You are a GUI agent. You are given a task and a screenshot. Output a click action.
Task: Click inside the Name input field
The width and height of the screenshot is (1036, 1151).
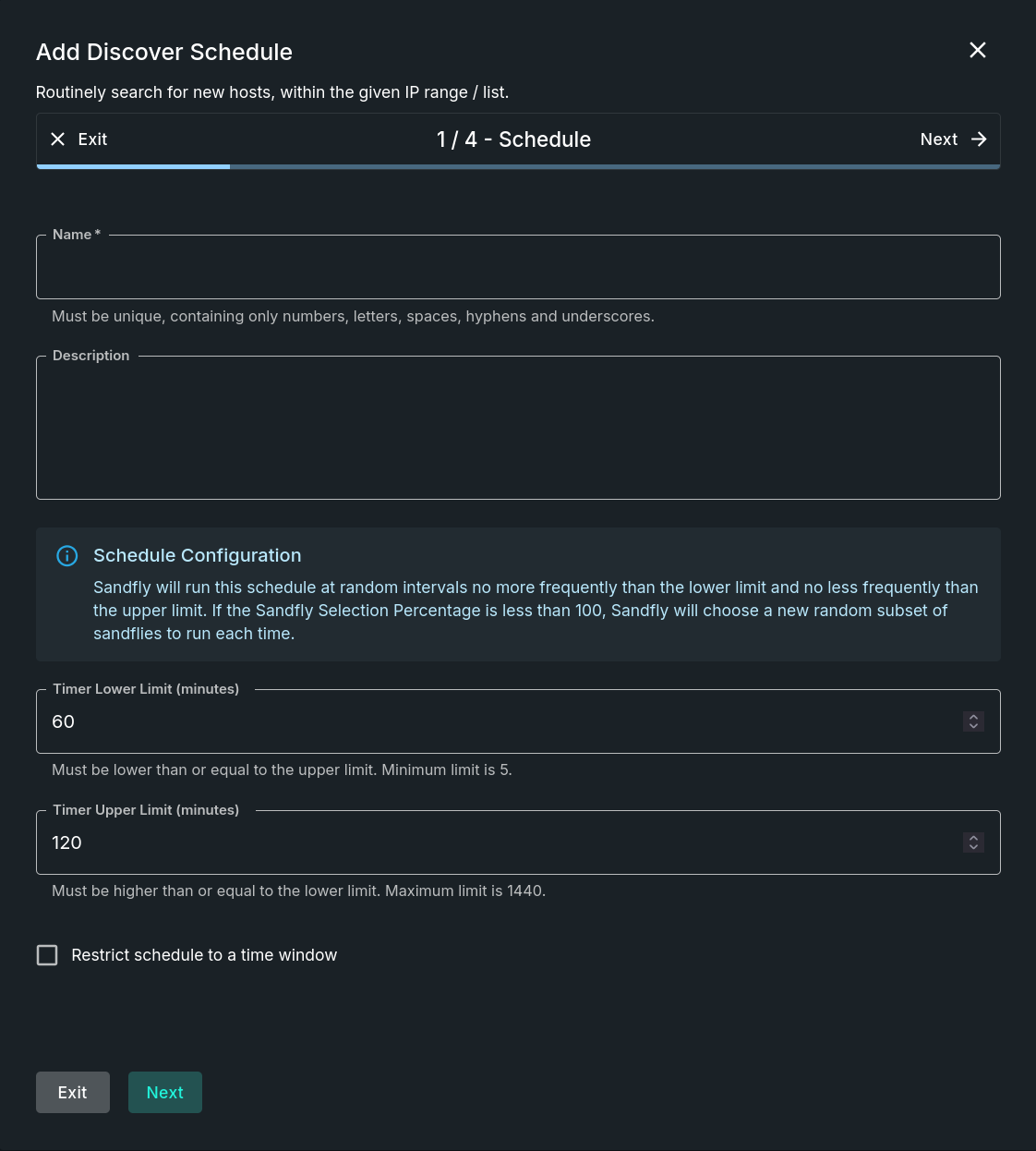click(x=518, y=267)
